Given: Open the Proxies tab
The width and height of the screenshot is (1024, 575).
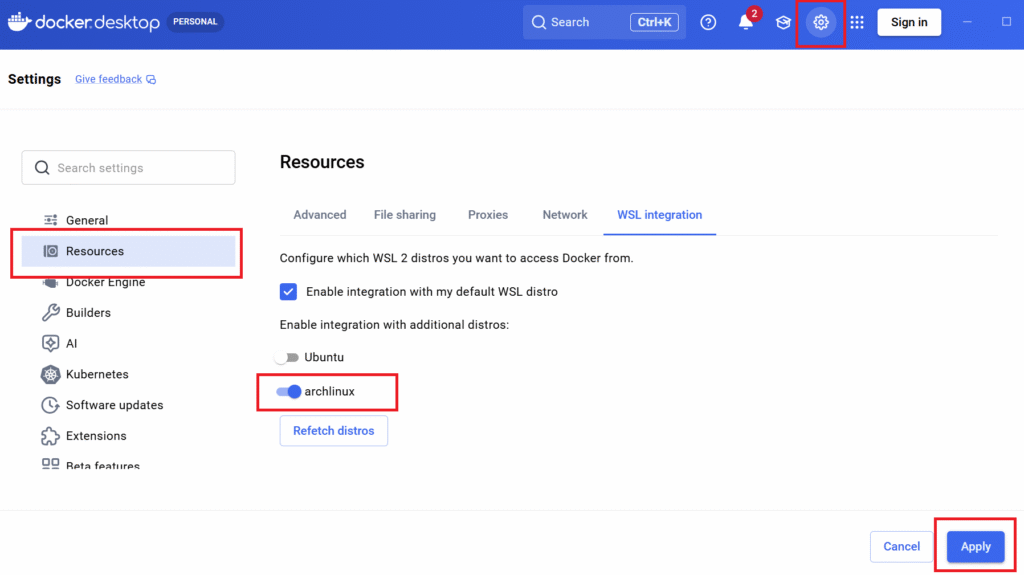Looking at the screenshot, I should (488, 215).
